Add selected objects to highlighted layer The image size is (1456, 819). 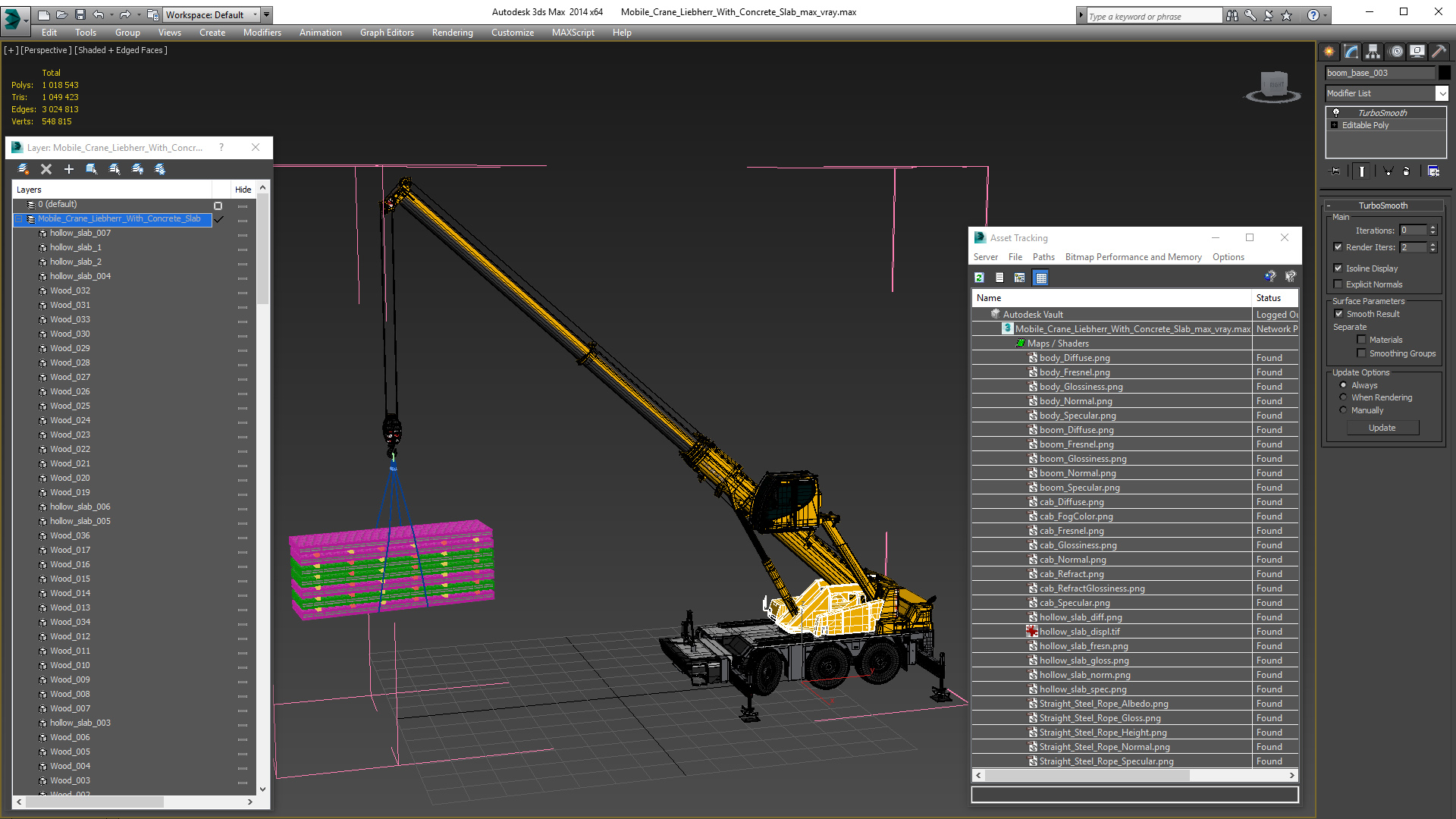coord(69,169)
